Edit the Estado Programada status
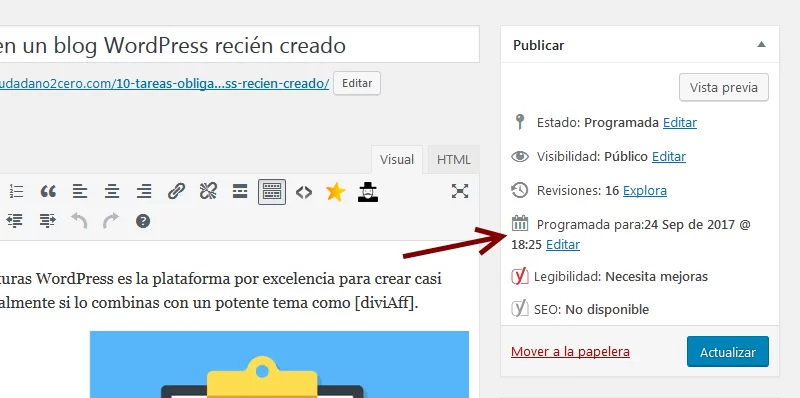 coord(680,122)
